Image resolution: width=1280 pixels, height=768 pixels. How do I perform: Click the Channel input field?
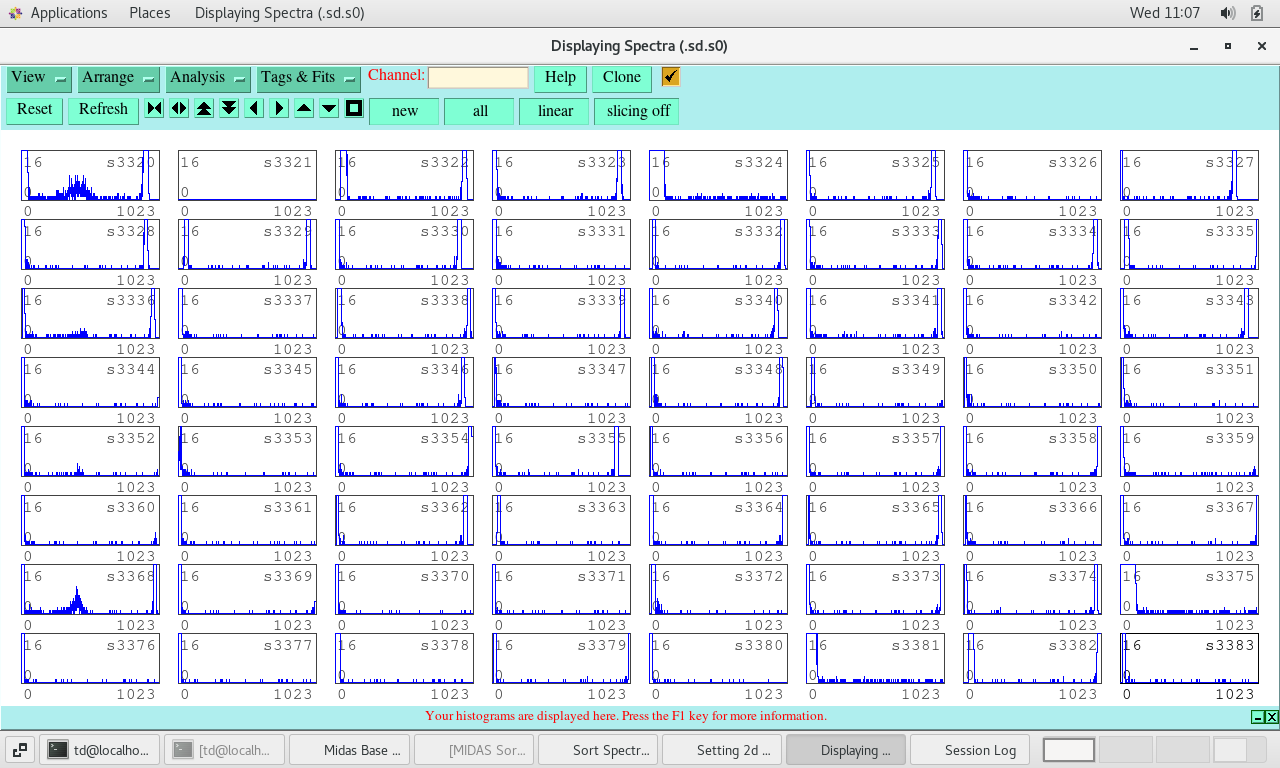pos(478,78)
